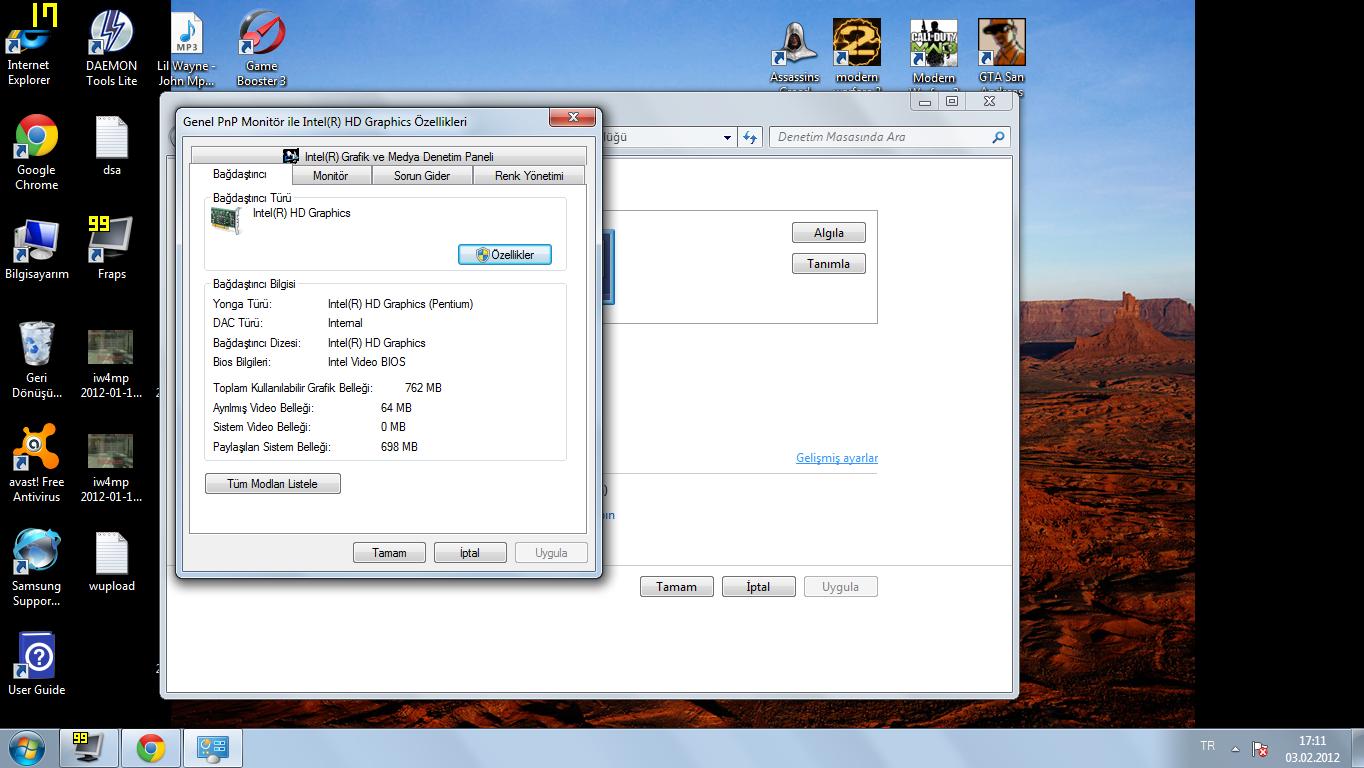Viewport: 1364px width, 768px height.
Task: Open Intel(R) Grafik ve Medya Denetim Paneli tab
Action: coord(388,156)
